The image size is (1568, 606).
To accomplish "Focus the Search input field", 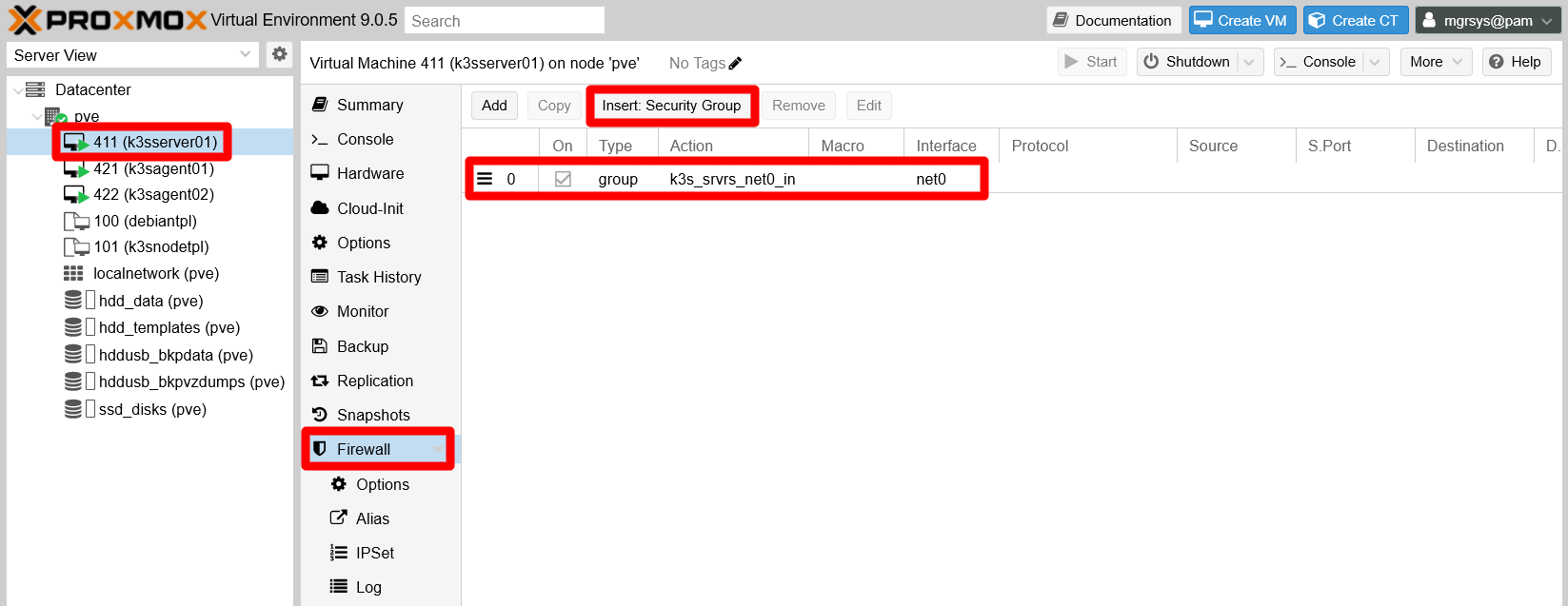I will pos(505,20).
